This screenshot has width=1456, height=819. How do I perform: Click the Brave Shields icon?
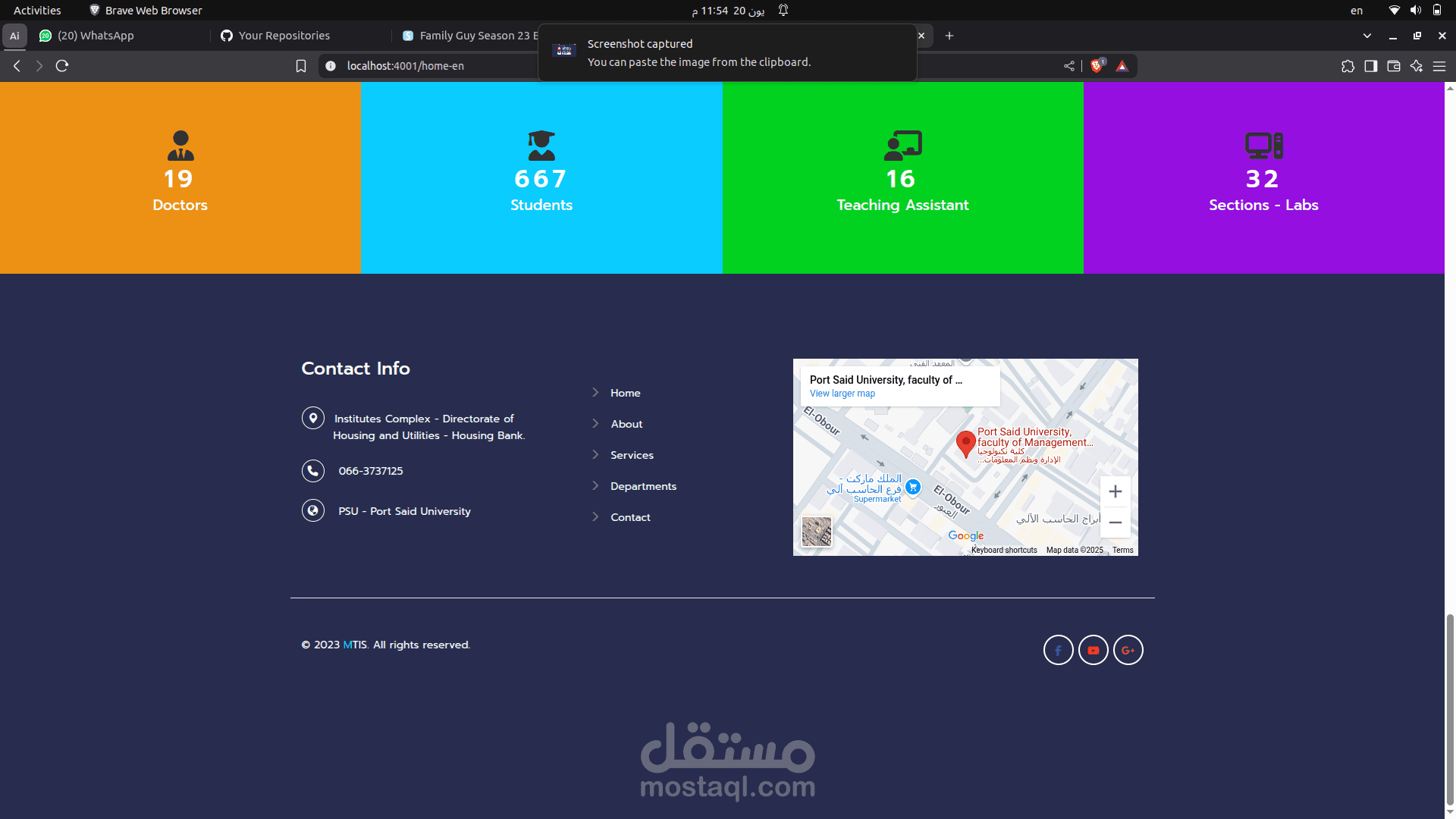(1097, 66)
